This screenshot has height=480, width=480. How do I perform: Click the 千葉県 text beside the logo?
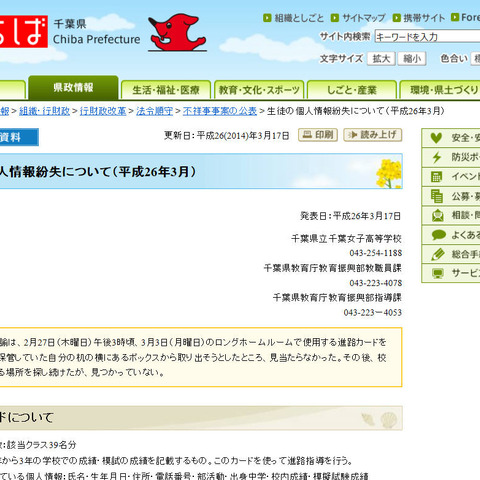(70, 24)
